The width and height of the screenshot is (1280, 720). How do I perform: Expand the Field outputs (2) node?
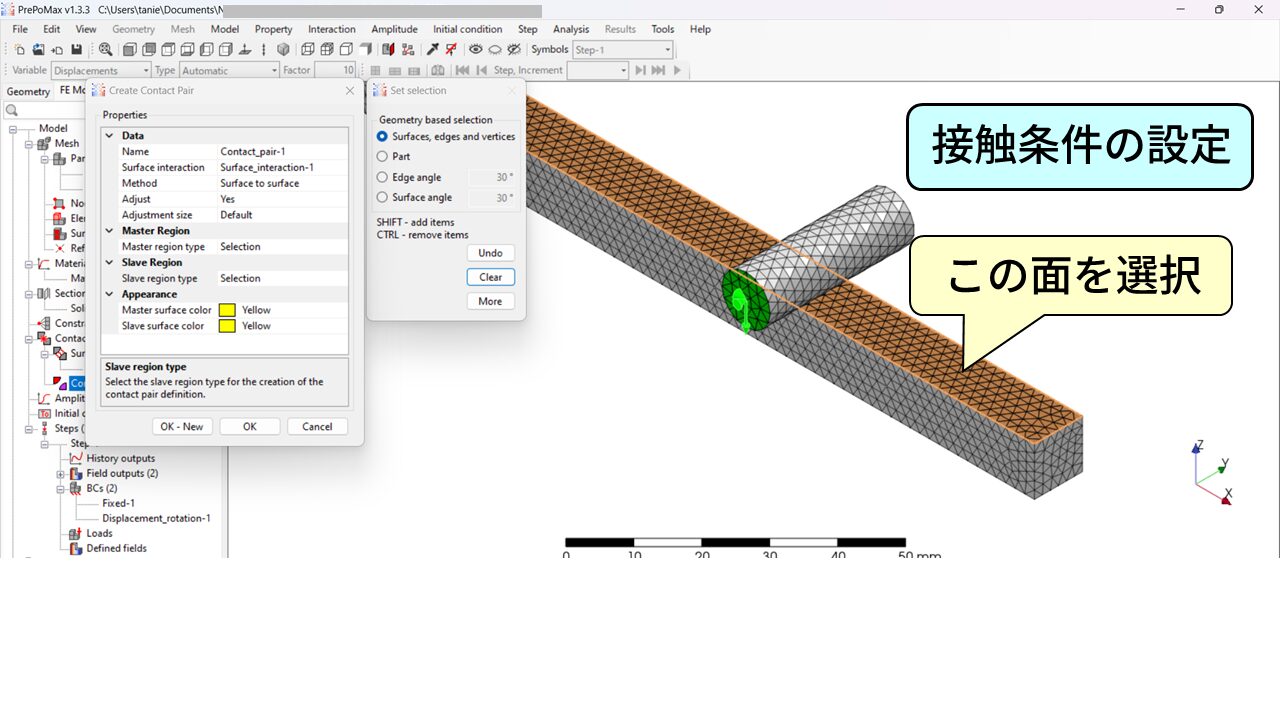61,474
